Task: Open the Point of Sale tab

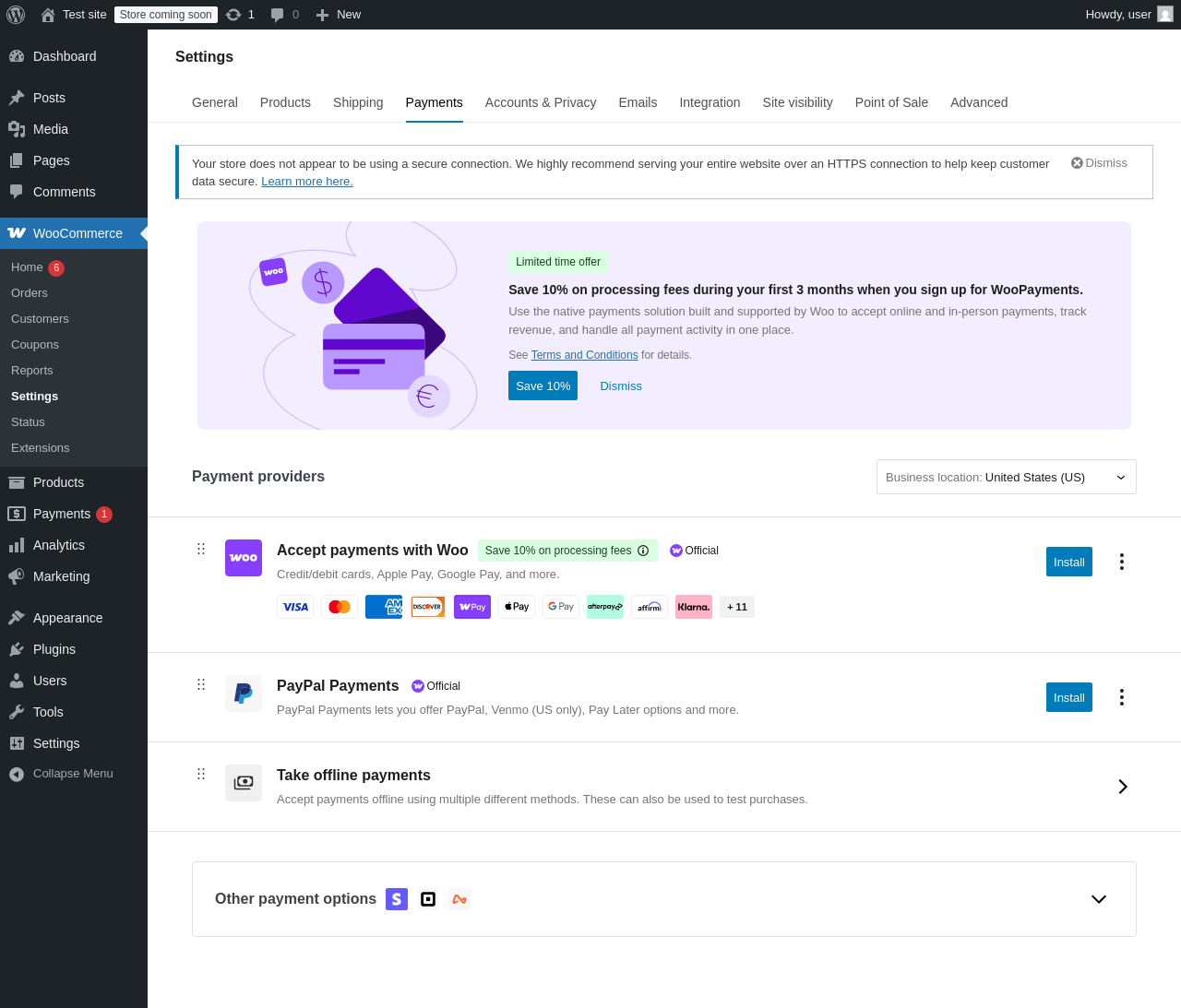Action: pos(891,102)
